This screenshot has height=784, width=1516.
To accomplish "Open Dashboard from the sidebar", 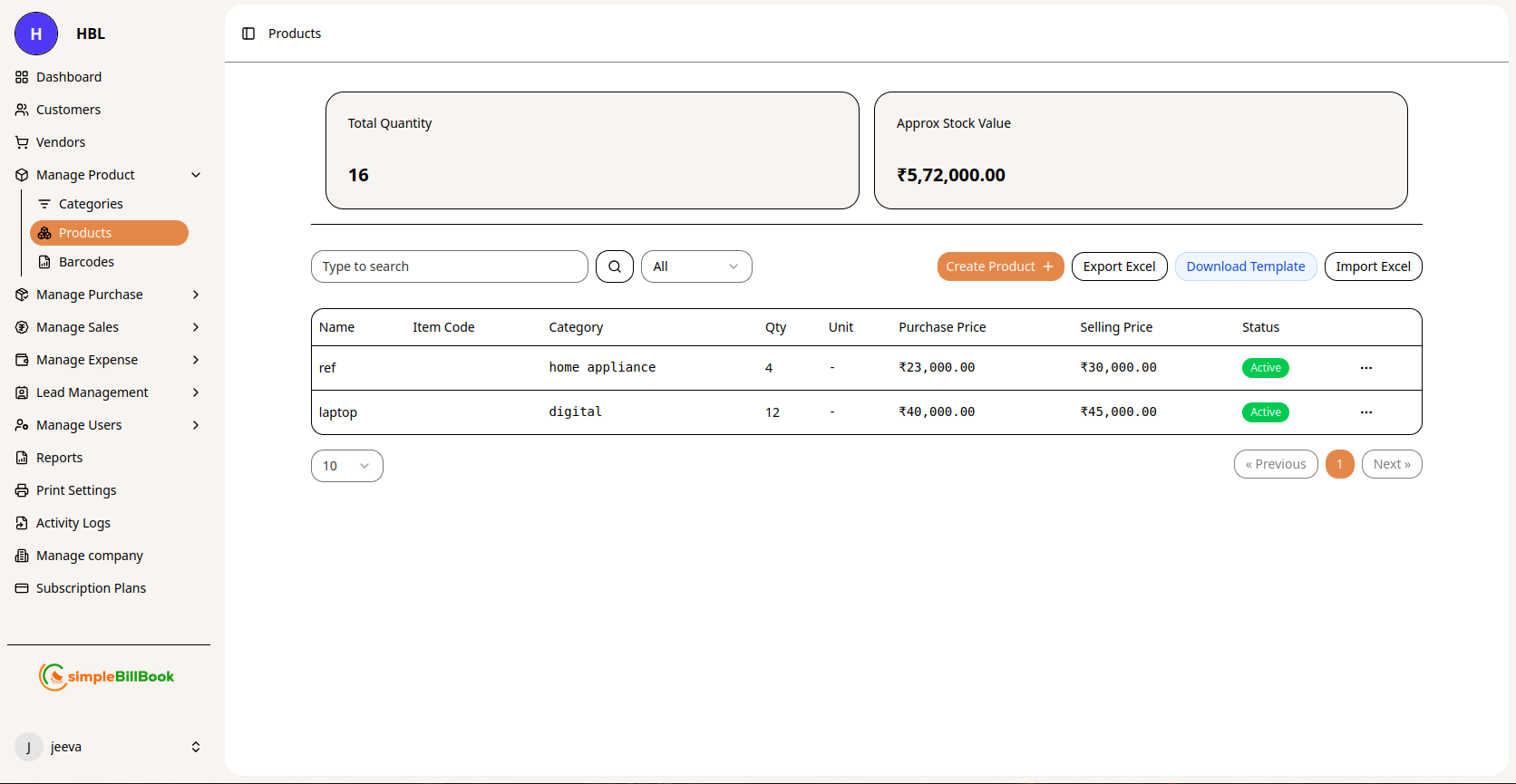I will 69,77.
